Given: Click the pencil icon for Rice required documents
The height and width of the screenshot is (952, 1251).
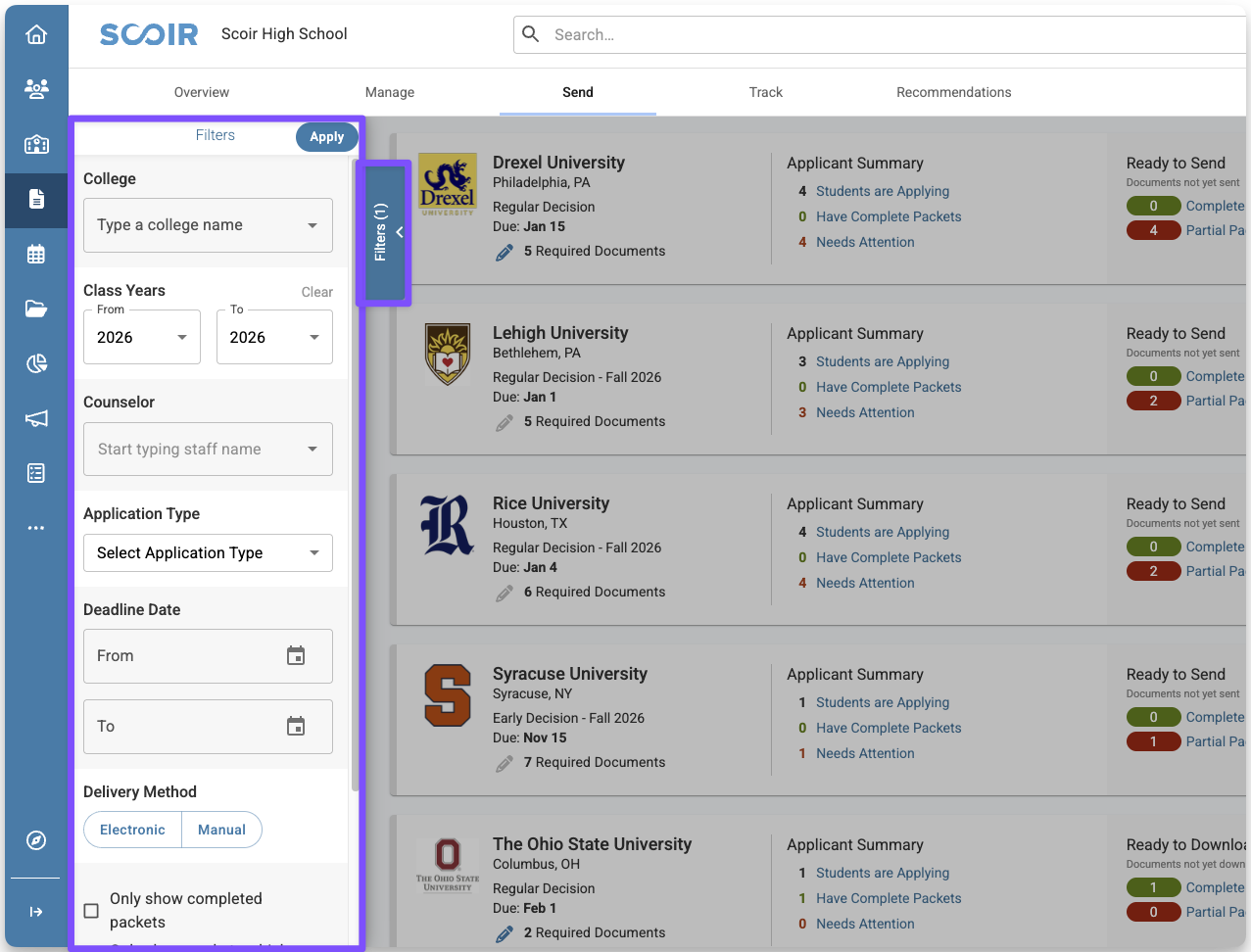Looking at the screenshot, I should 505,593.
